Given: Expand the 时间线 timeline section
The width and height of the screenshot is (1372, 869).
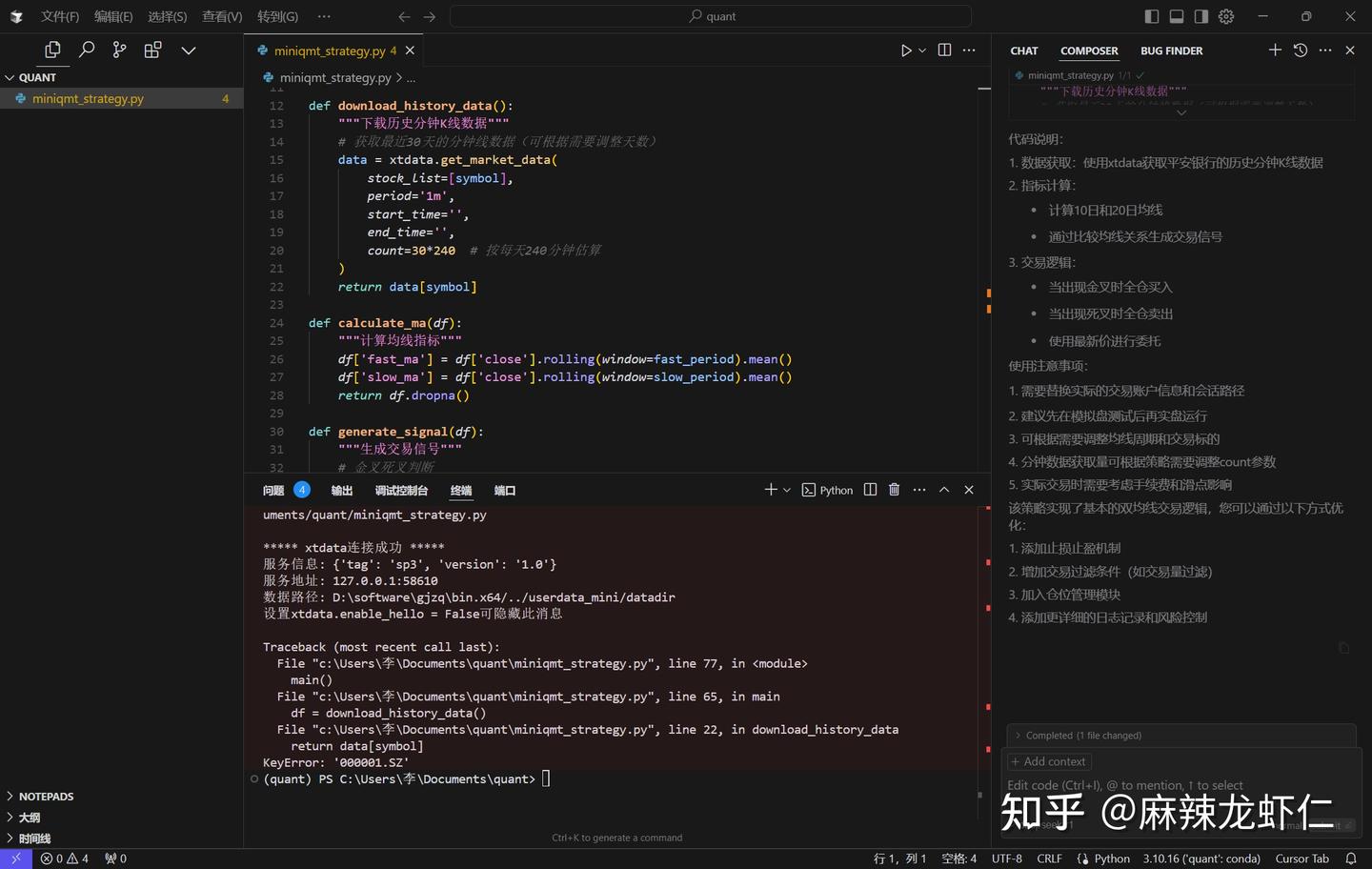Looking at the screenshot, I should click(x=122, y=839).
